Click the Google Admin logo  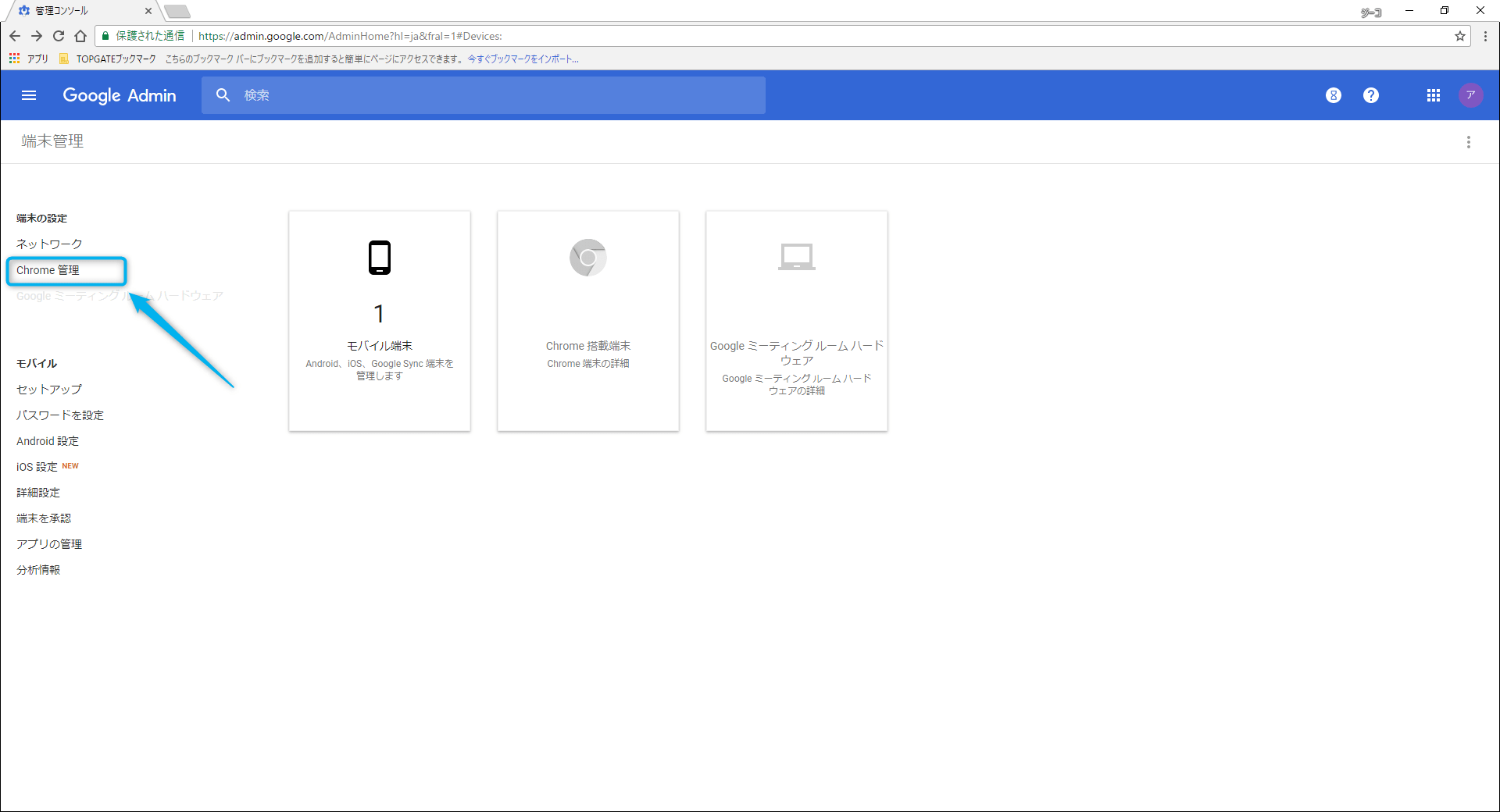coord(120,95)
